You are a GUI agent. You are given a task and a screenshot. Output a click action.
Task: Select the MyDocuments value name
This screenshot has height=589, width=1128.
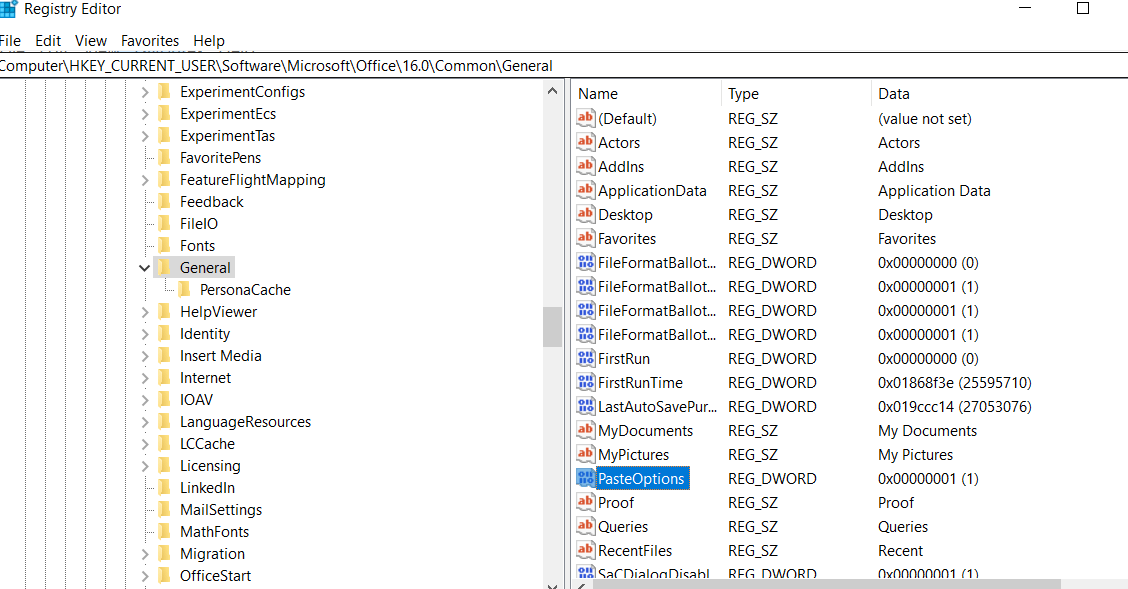(x=645, y=431)
